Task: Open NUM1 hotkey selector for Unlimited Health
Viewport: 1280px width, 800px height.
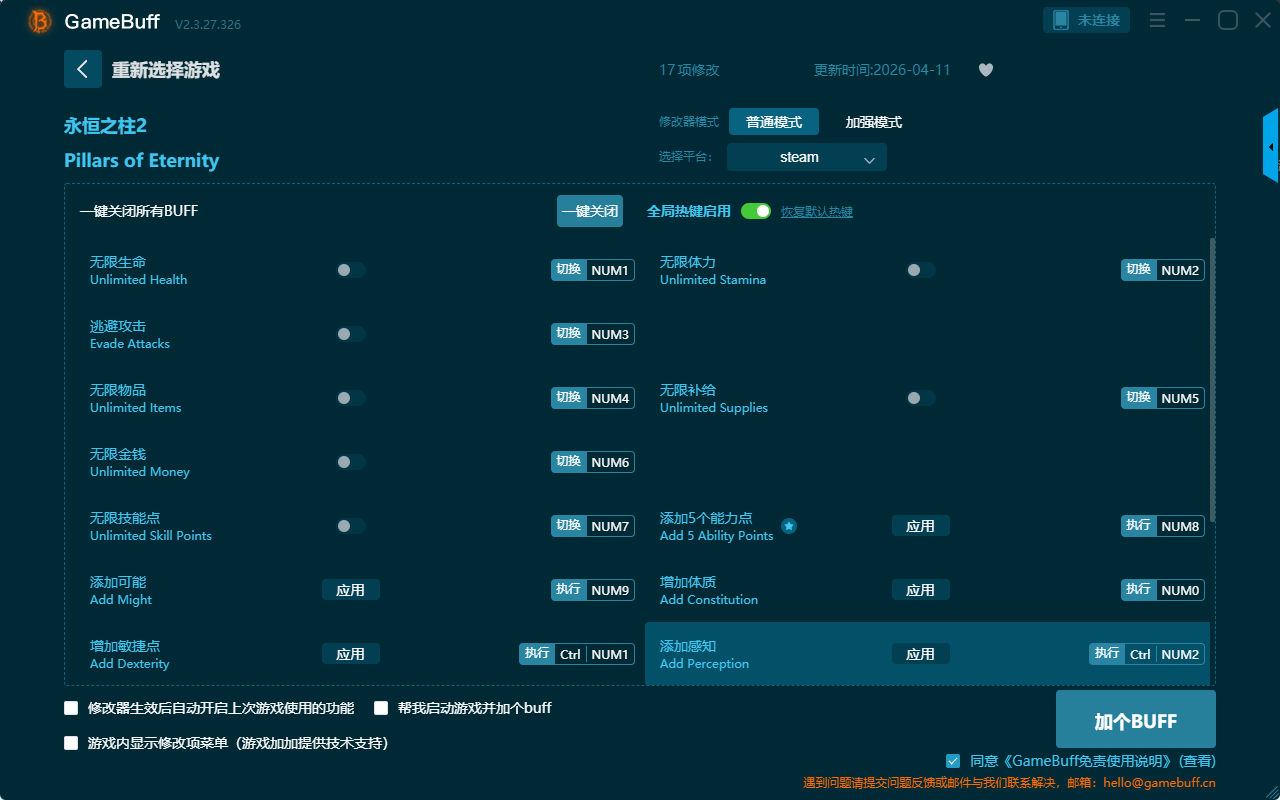Action: pos(610,270)
